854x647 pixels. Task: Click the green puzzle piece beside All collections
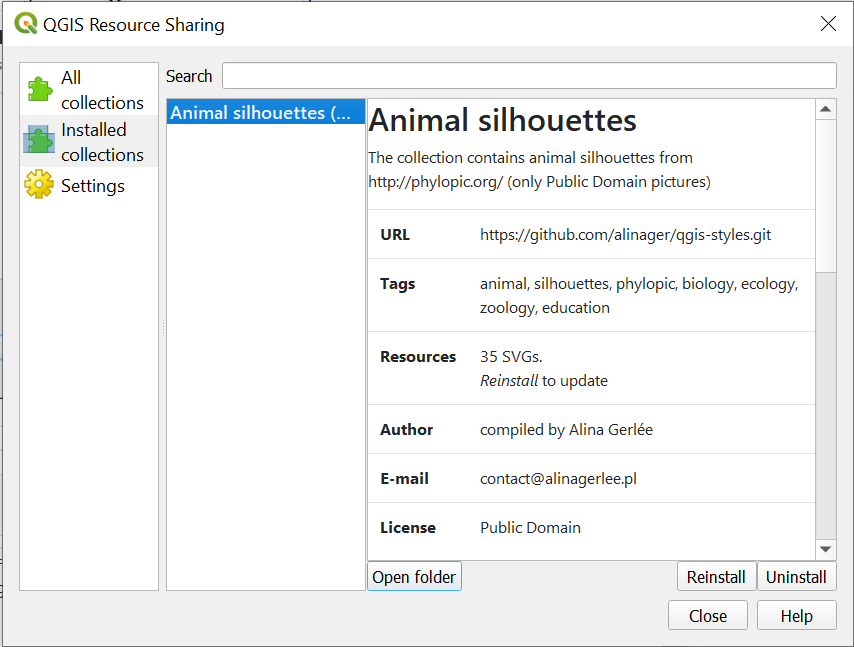38,89
